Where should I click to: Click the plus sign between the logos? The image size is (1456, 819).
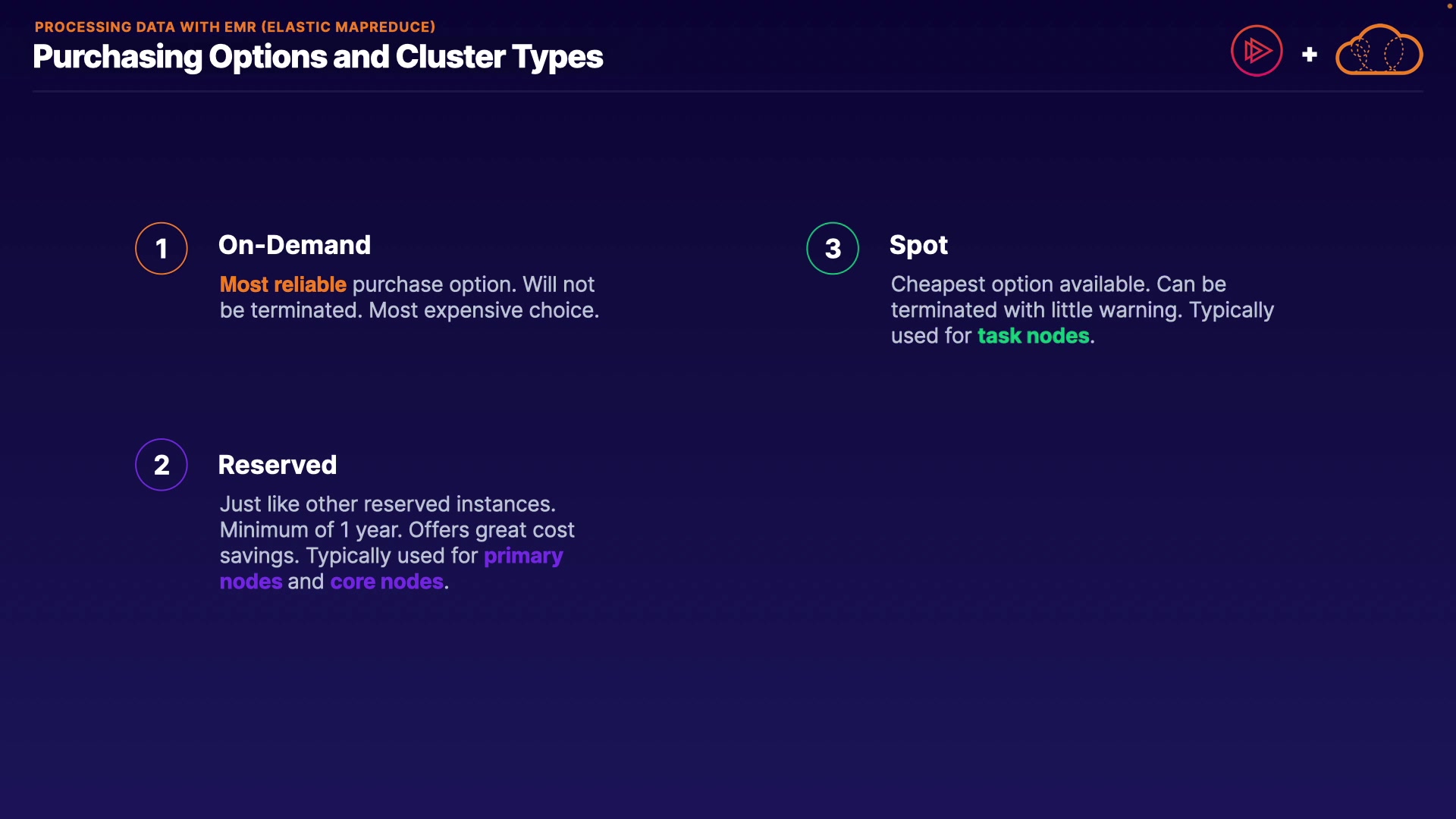[1310, 55]
